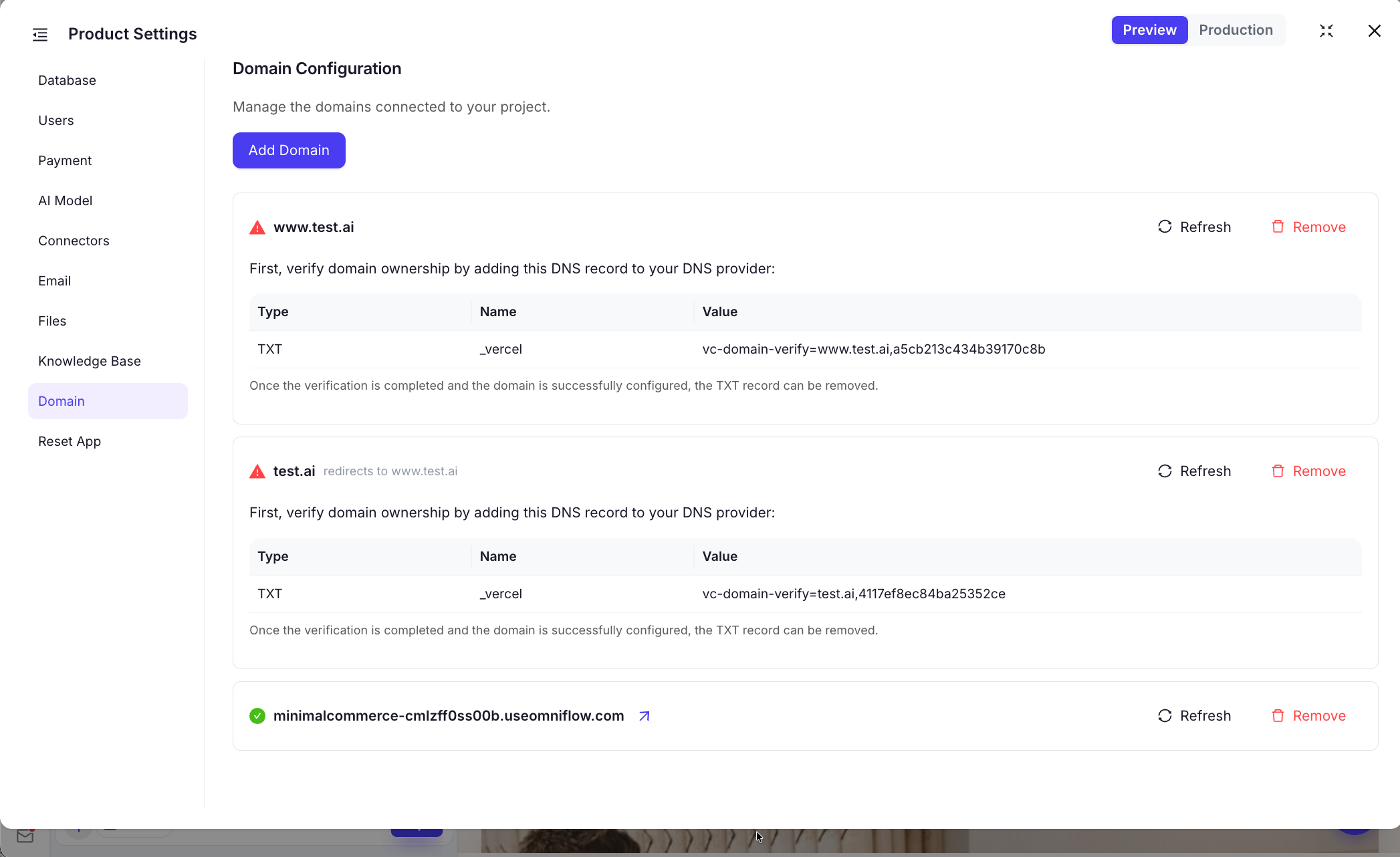Click the warning icon beside www.test.ai
Screen dimensions: 1400x857
pos(257,227)
